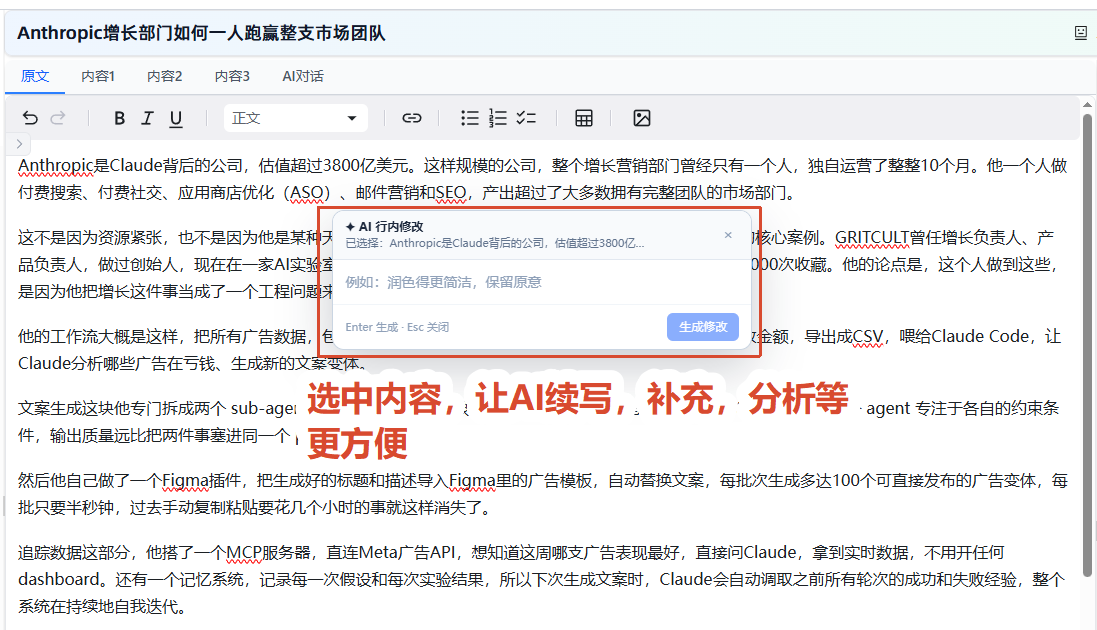
Task: Insert a hyperlink
Action: (x=411, y=118)
